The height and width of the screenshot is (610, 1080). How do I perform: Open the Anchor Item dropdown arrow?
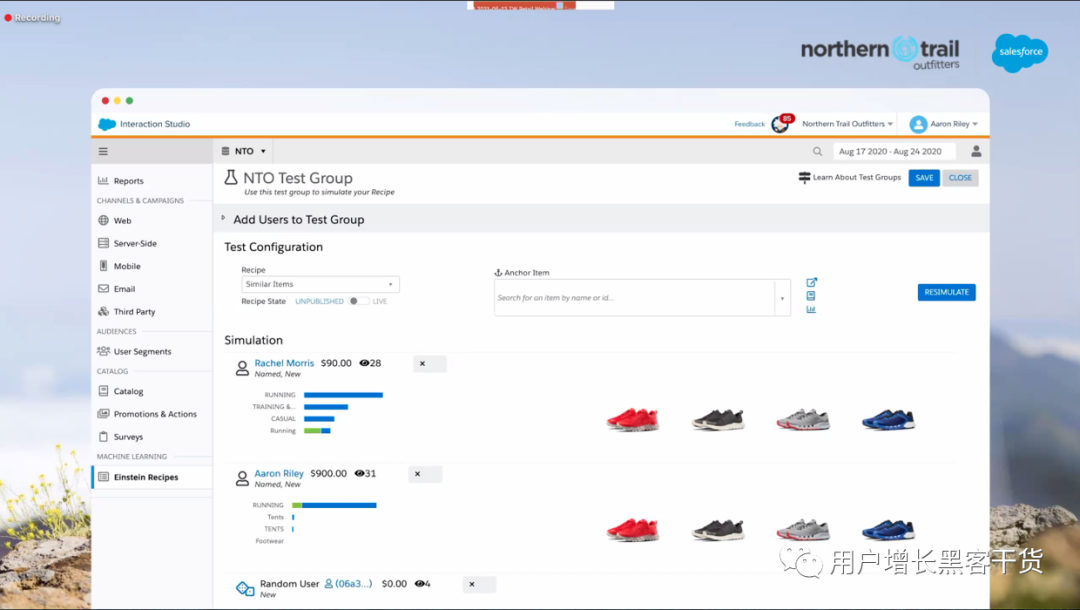782,299
